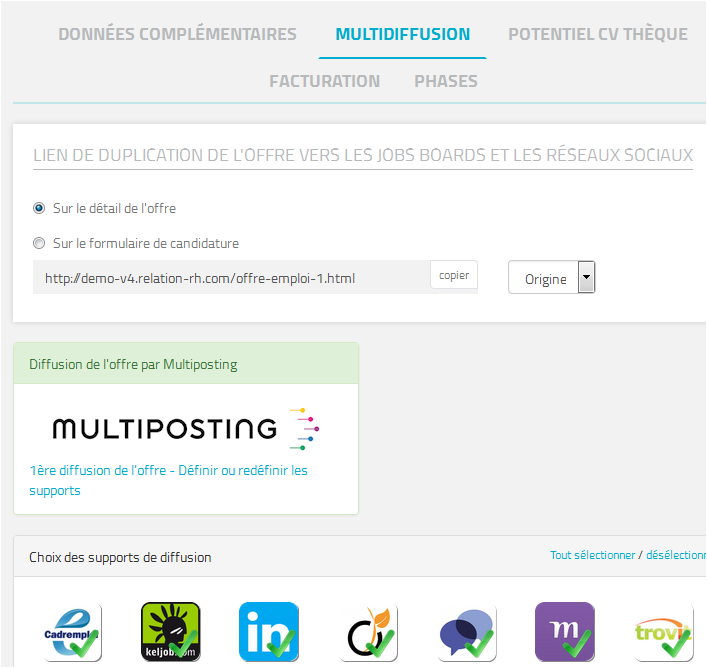Image resolution: width=707 pixels, height=668 pixels.
Task: Select 'Sur le formulaire de candidature' radio
Action: tap(39, 243)
